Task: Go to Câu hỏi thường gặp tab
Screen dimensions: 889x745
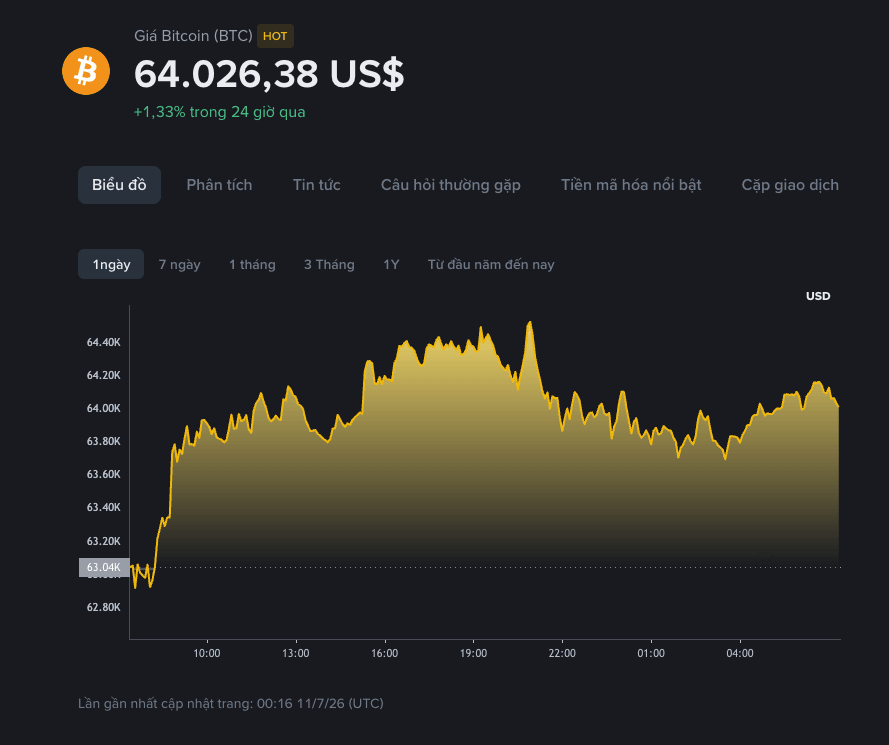Action: [451, 185]
